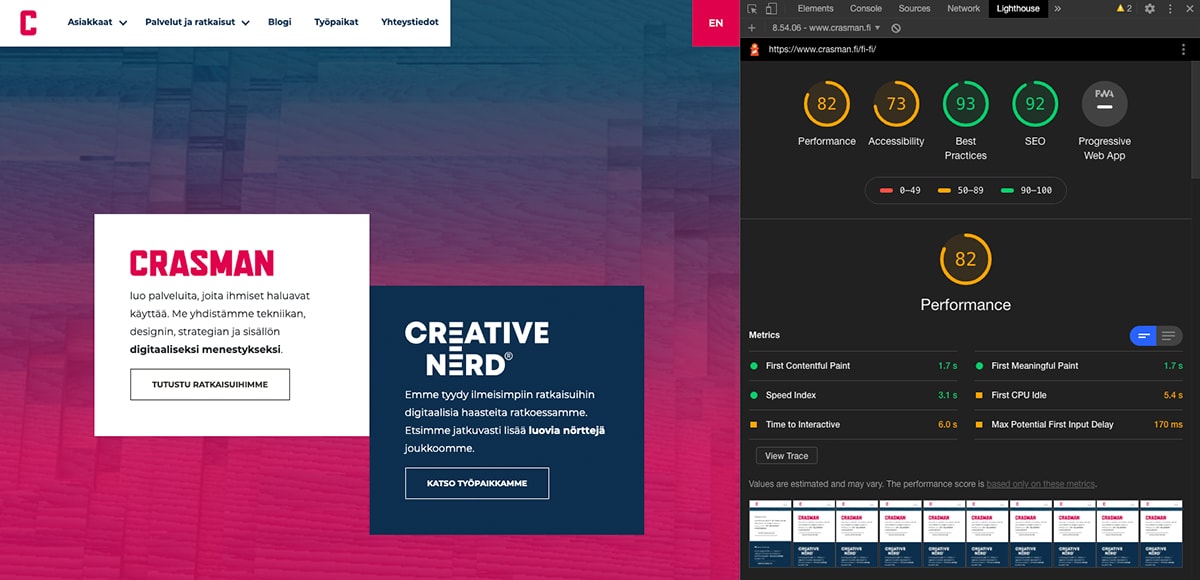Screen dimensions: 1200x580
Task: Expand the Time to Interactive metric
Action: point(853,425)
